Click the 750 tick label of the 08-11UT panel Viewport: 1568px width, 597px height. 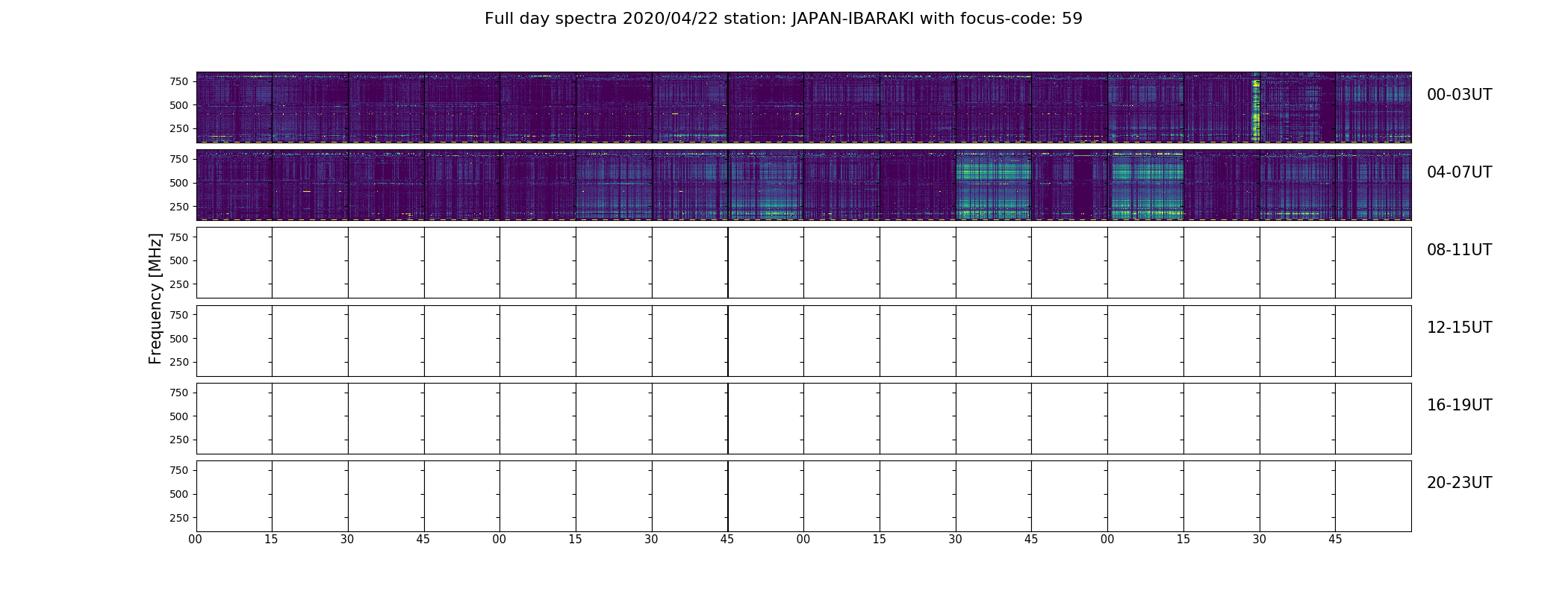tap(179, 237)
